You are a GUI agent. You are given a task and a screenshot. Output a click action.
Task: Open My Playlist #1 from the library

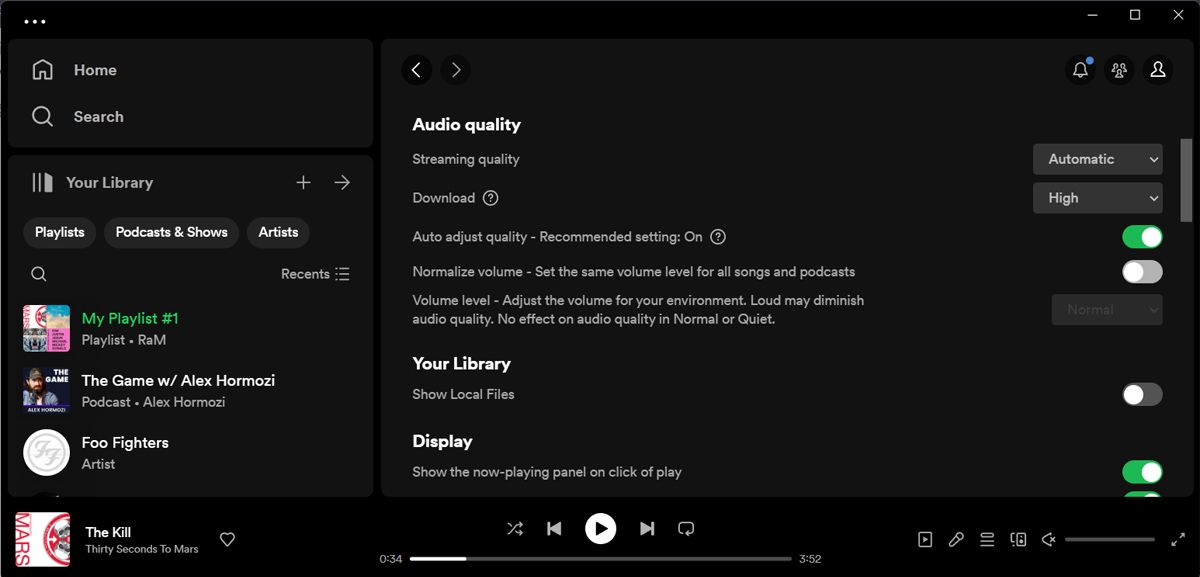(x=130, y=317)
